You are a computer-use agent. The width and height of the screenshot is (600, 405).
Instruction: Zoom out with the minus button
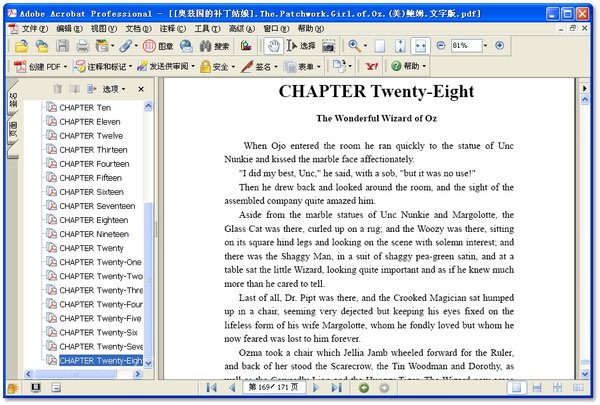coord(441,46)
